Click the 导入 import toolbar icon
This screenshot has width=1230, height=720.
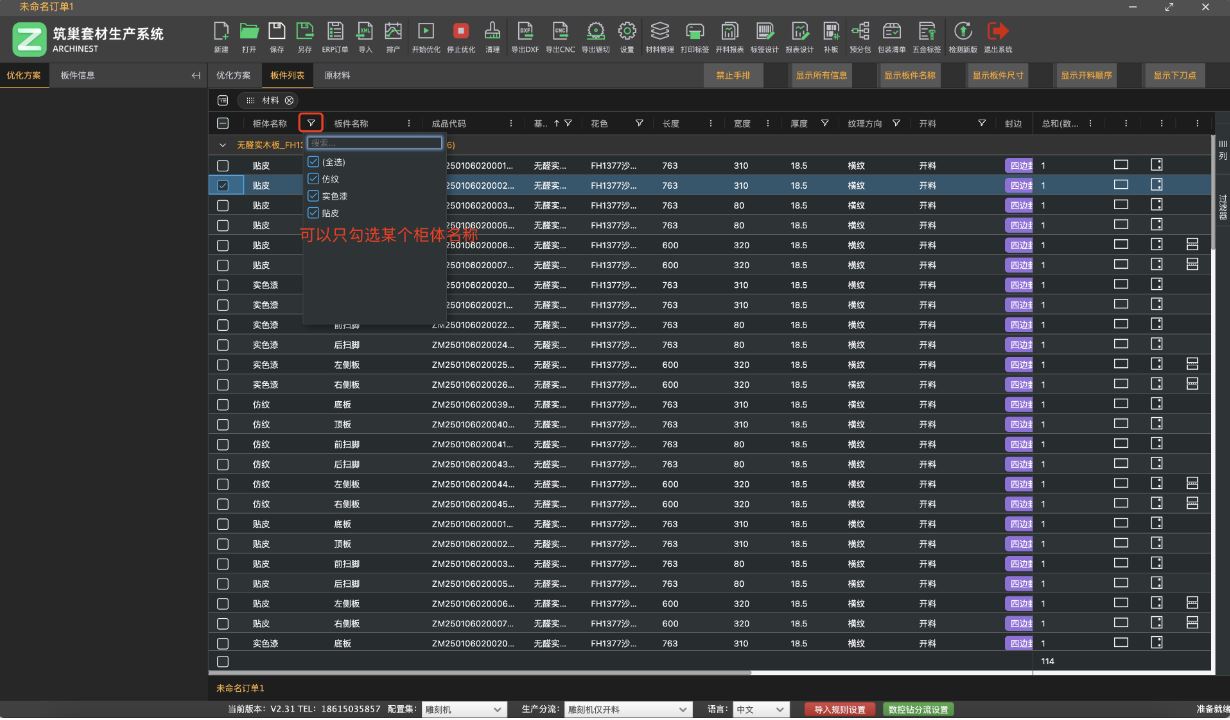pyautogui.click(x=365, y=34)
